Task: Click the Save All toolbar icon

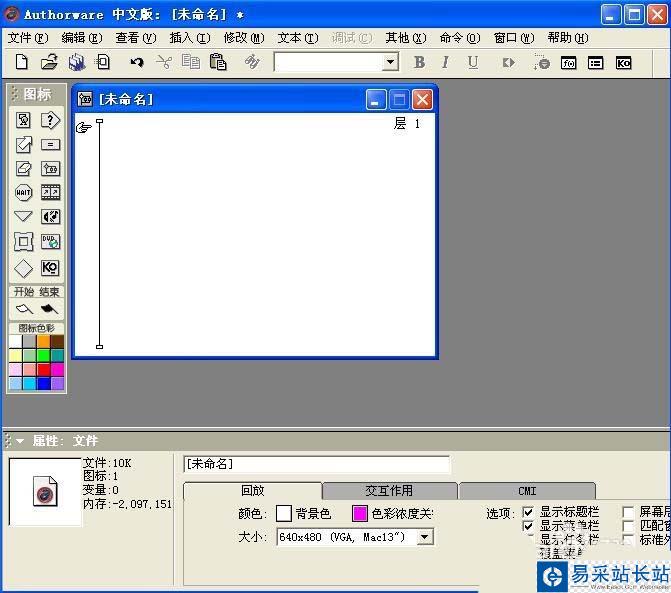Action: click(x=77, y=62)
